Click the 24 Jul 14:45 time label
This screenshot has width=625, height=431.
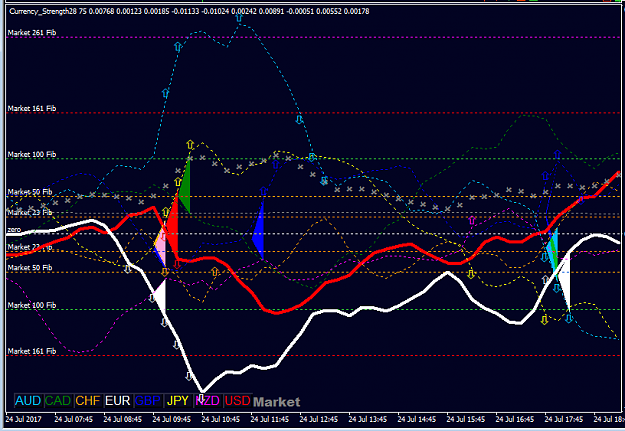coord(417,419)
